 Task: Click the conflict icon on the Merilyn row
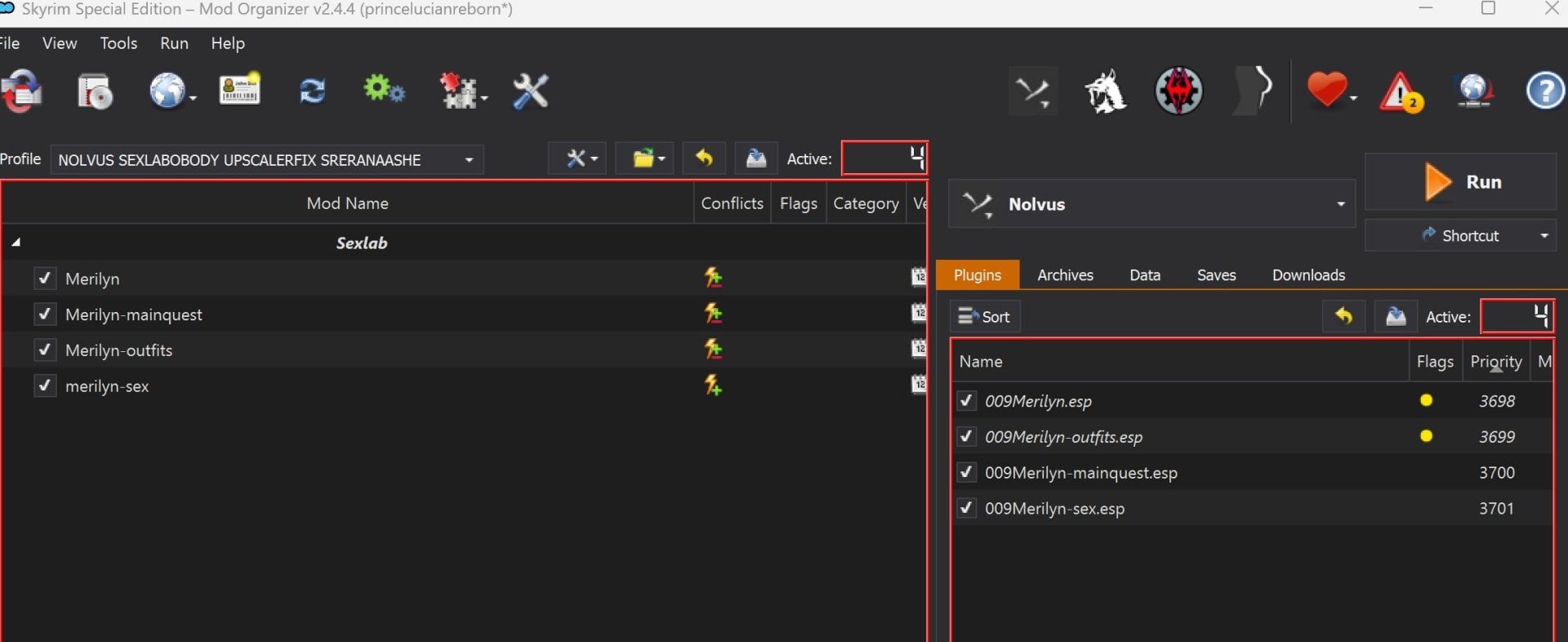(x=713, y=279)
